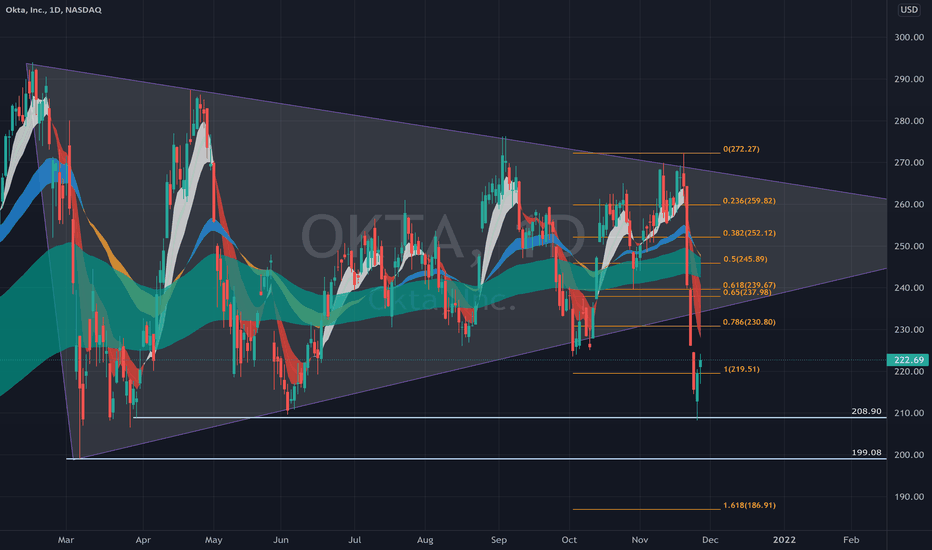Viewport: 932px width, 550px height.
Task: Select the Okta, Inc., 1D, NASDAQ title
Action: (53, 10)
